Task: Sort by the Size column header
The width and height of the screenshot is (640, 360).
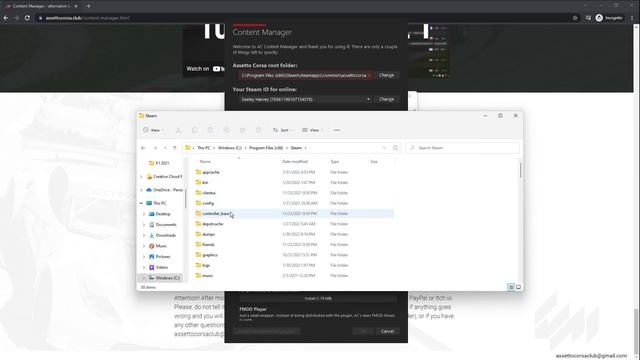Action: click(374, 162)
